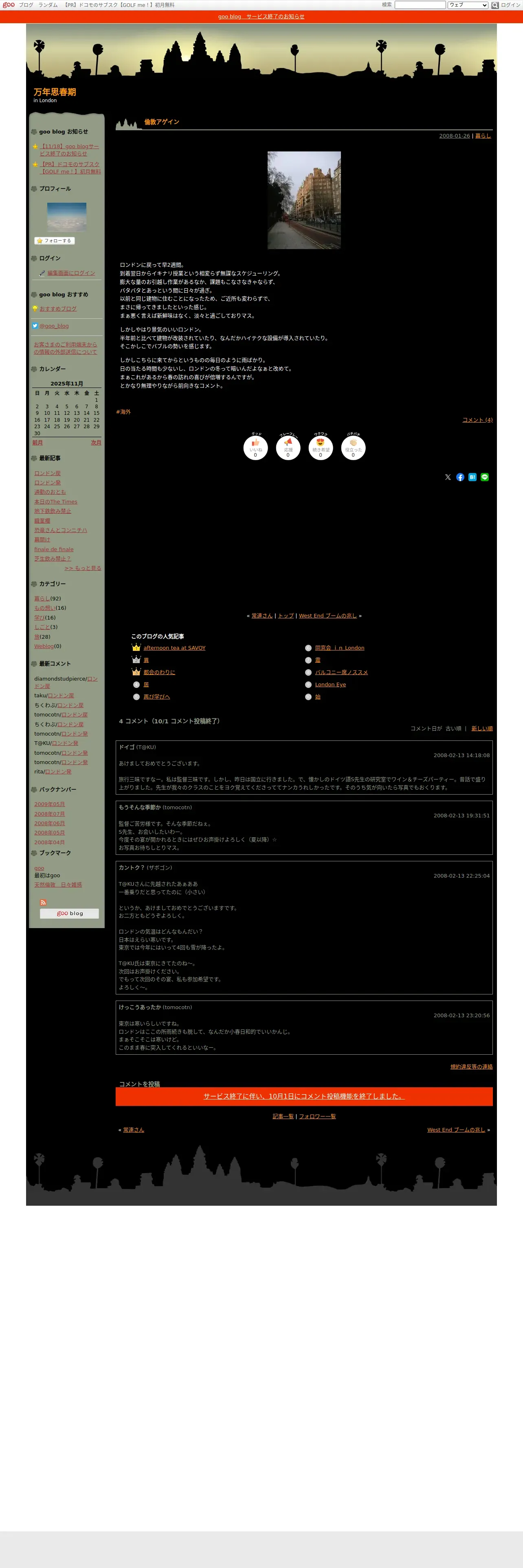Share the post on X

[x=448, y=477]
